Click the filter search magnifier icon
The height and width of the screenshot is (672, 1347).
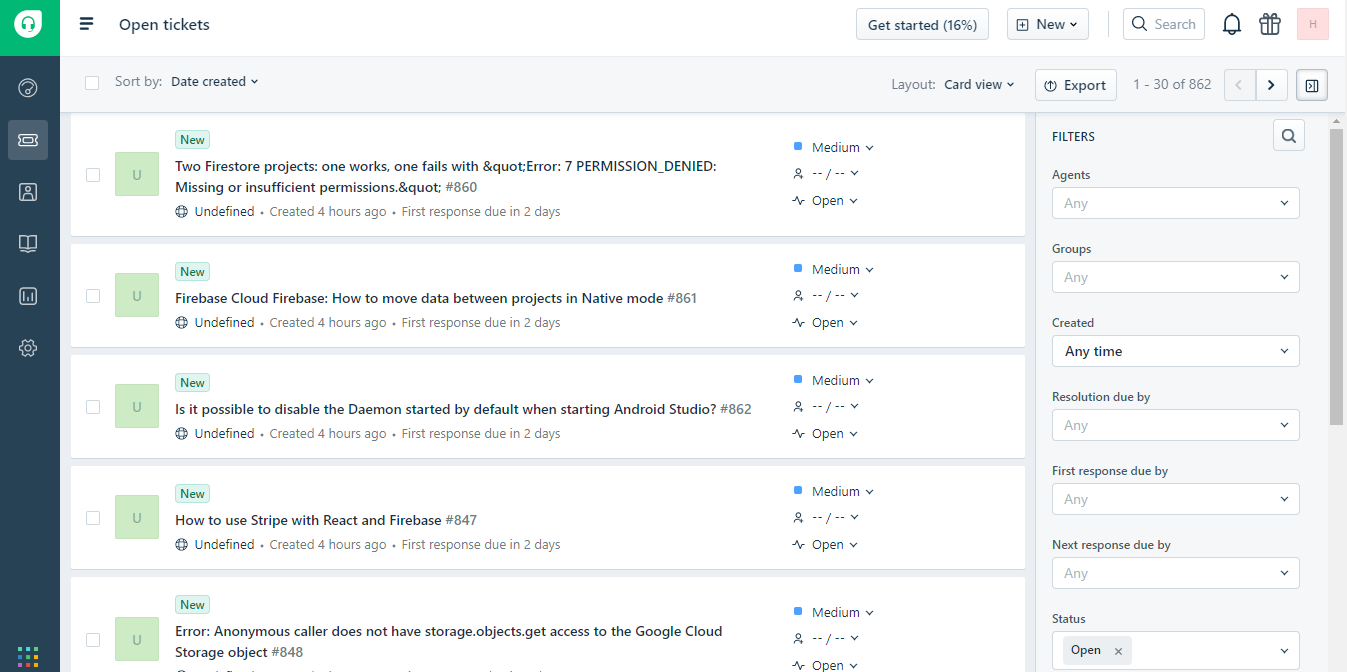coord(1289,135)
